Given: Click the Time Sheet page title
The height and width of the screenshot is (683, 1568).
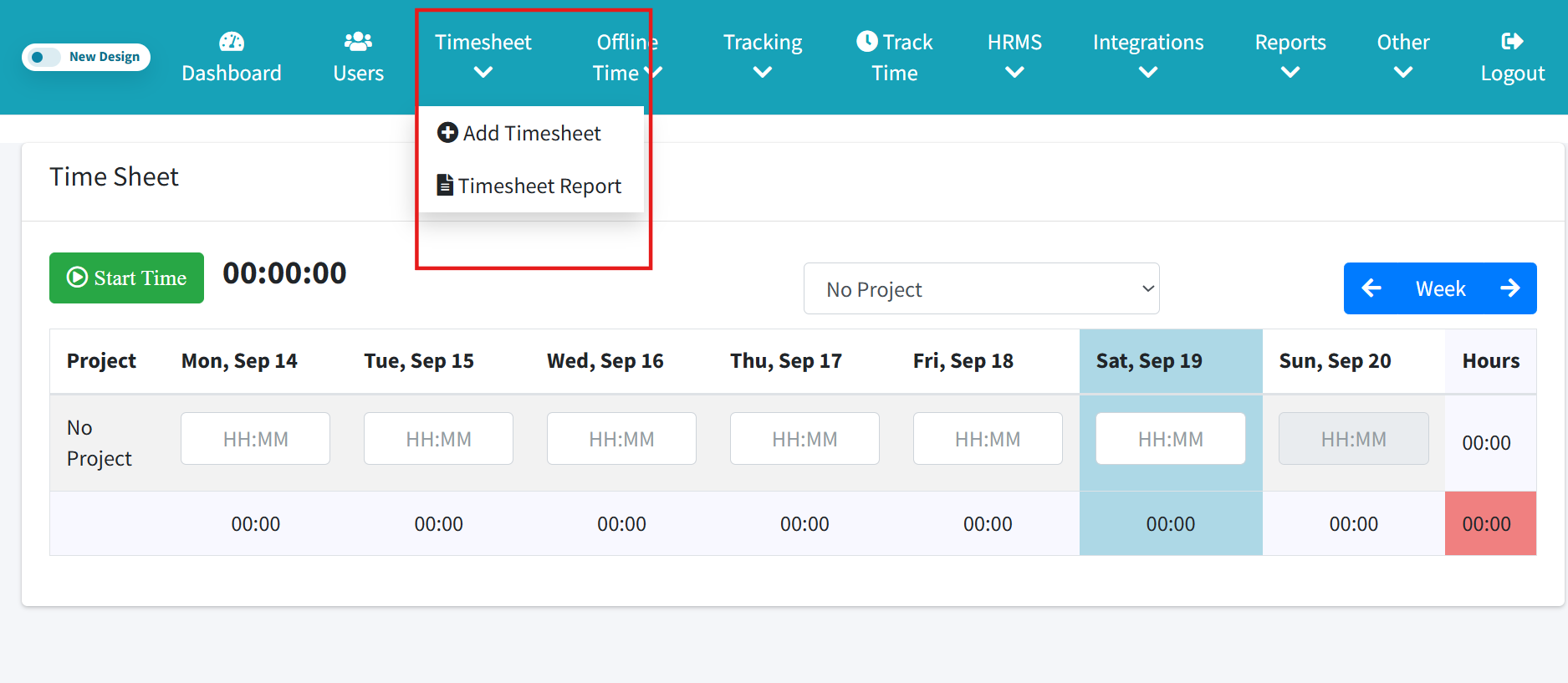Looking at the screenshot, I should coord(114,177).
